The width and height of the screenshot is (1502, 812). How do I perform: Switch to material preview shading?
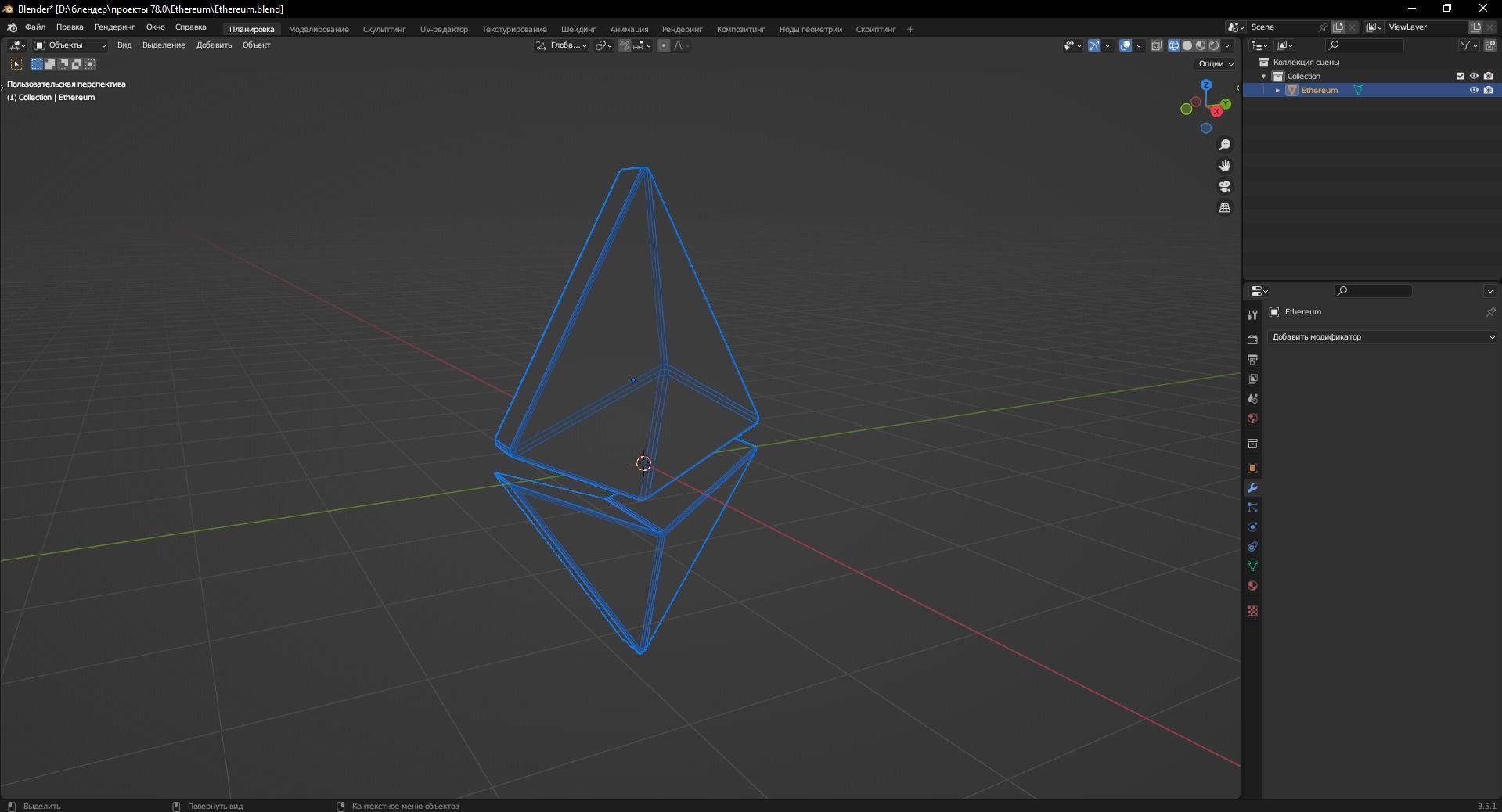point(1201,45)
